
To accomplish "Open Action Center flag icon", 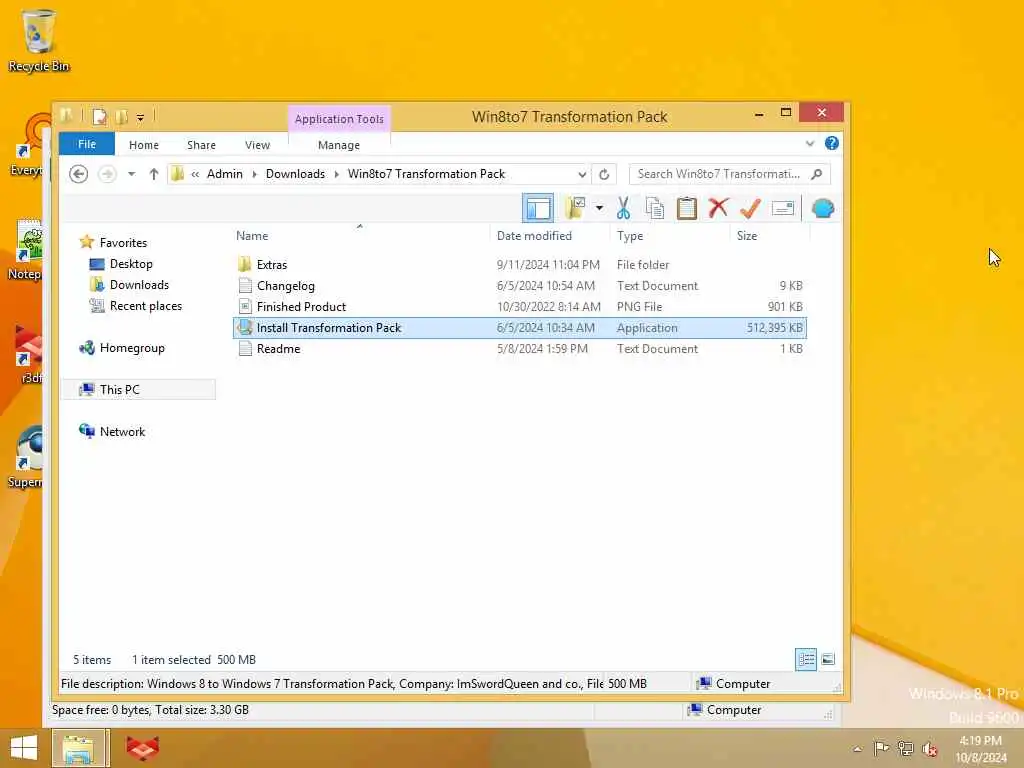I will click(x=881, y=748).
